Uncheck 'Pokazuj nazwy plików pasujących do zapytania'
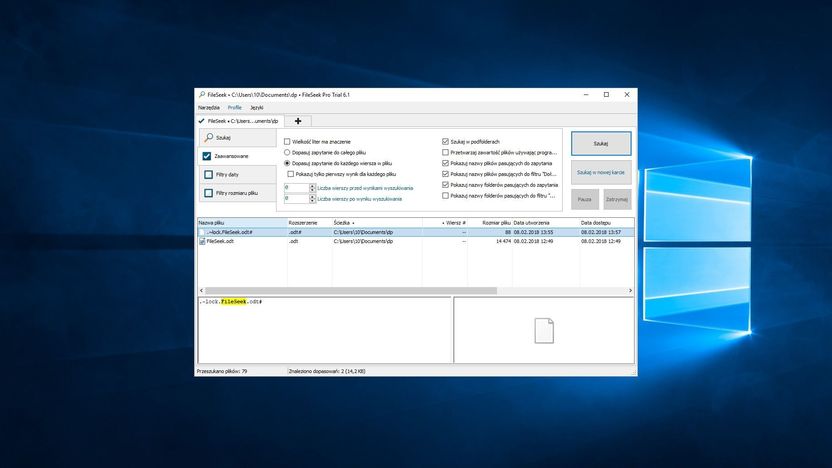832x468 pixels. point(445,163)
